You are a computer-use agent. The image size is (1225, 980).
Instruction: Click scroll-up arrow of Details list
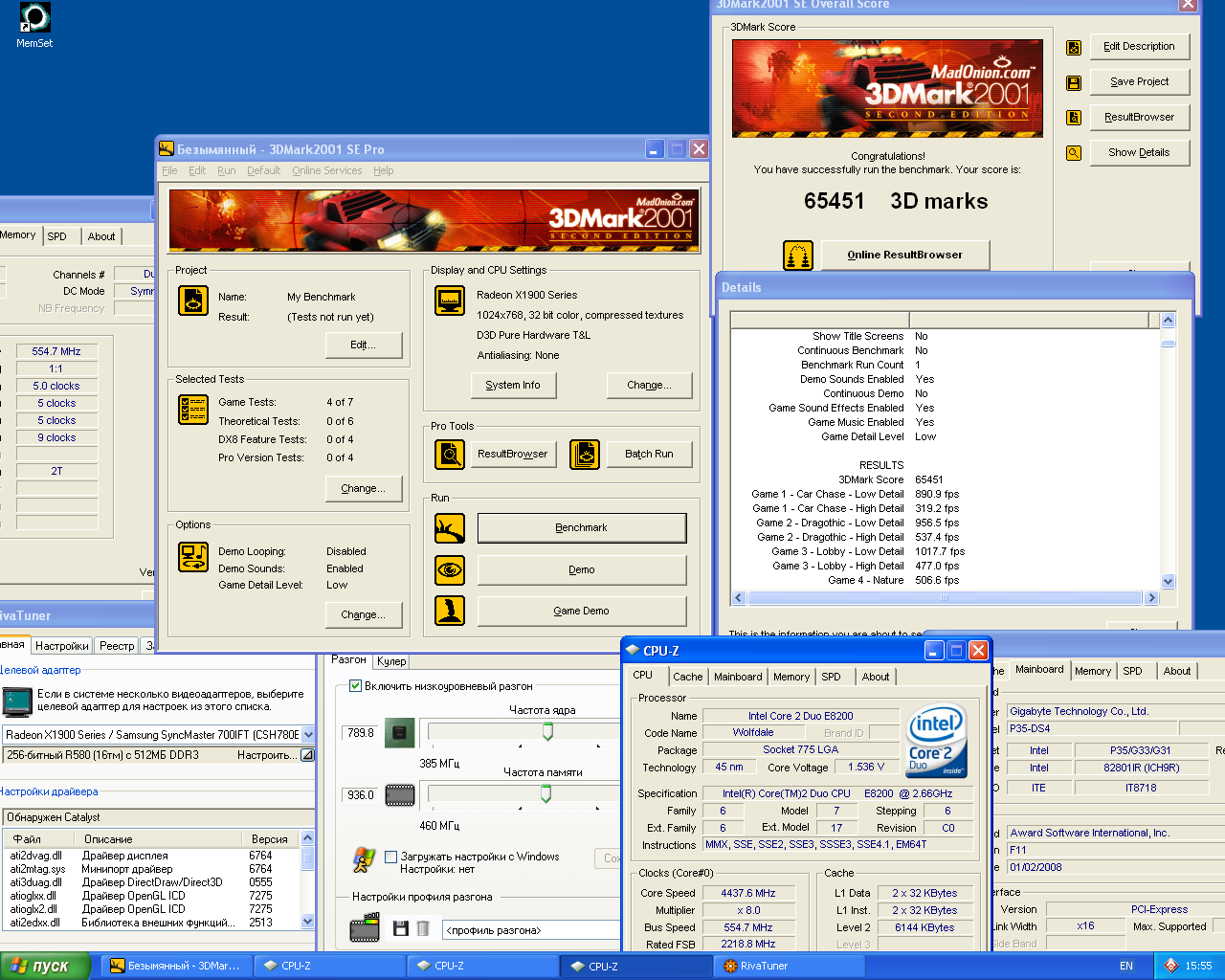point(1168,321)
